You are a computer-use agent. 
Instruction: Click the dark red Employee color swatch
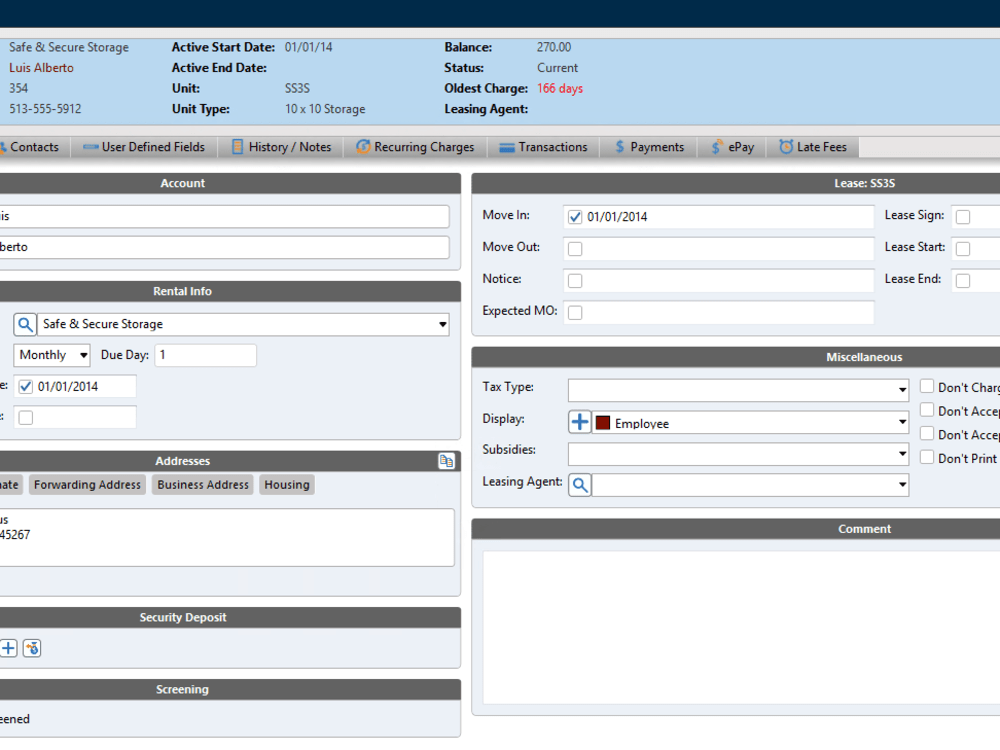pyautogui.click(x=603, y=423)
